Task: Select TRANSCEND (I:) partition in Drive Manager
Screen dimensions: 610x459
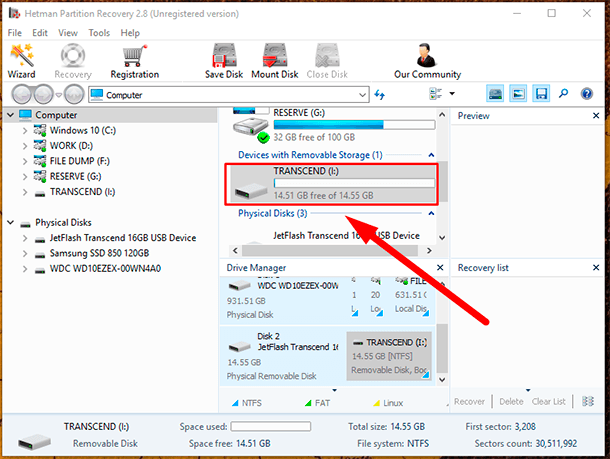Action: point(389,356)
